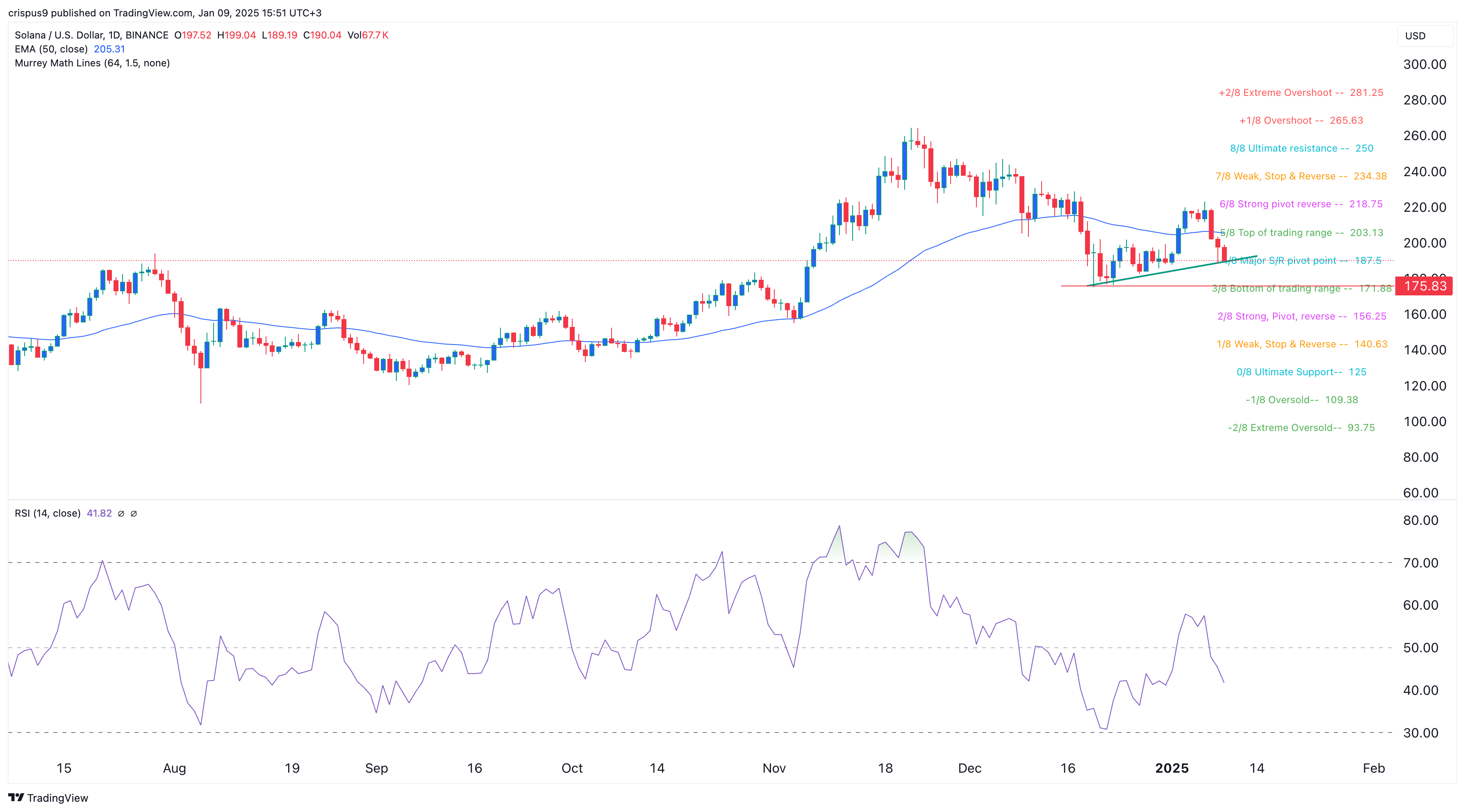Click the TradingView logo icon
The image size is (1465, 812).
point(16,797)
